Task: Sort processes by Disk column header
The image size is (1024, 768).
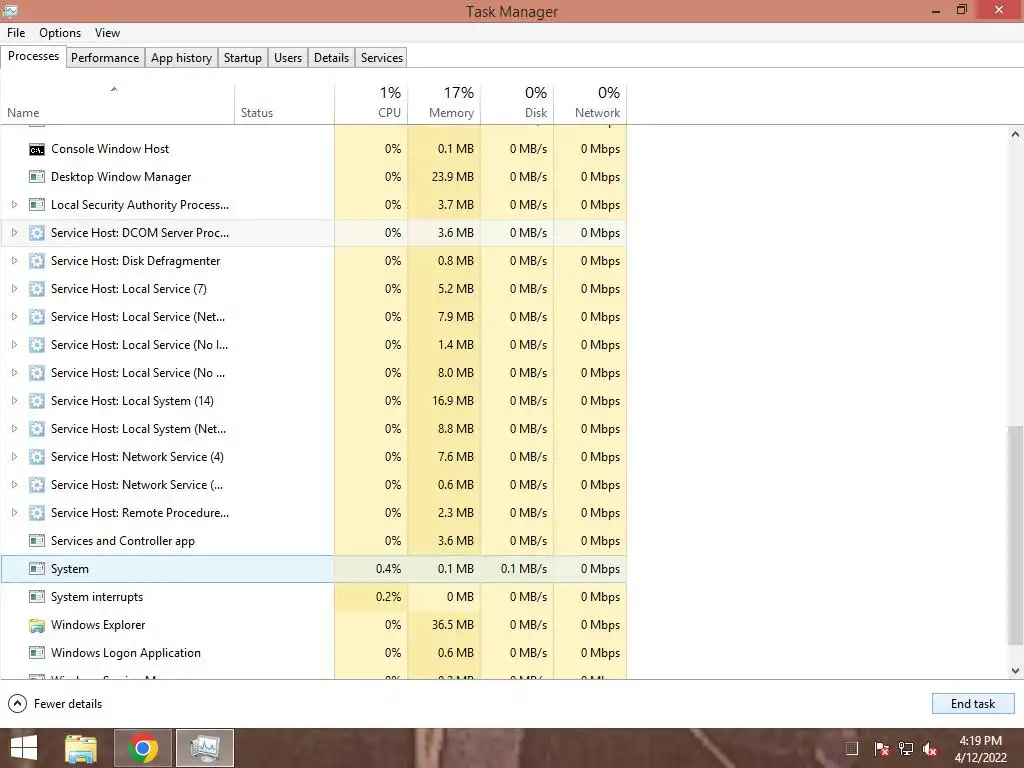Action: coord(517,104)
